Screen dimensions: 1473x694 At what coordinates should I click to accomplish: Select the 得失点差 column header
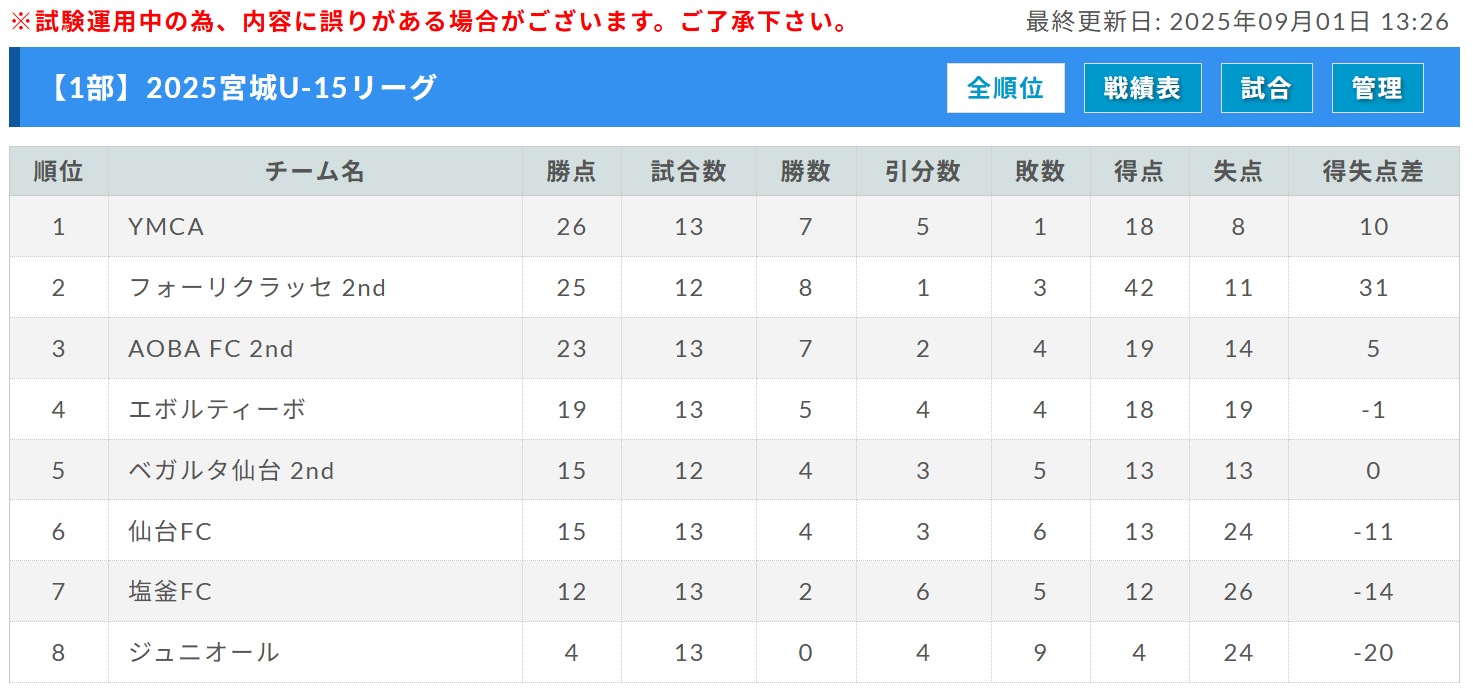pos(1374,171)
